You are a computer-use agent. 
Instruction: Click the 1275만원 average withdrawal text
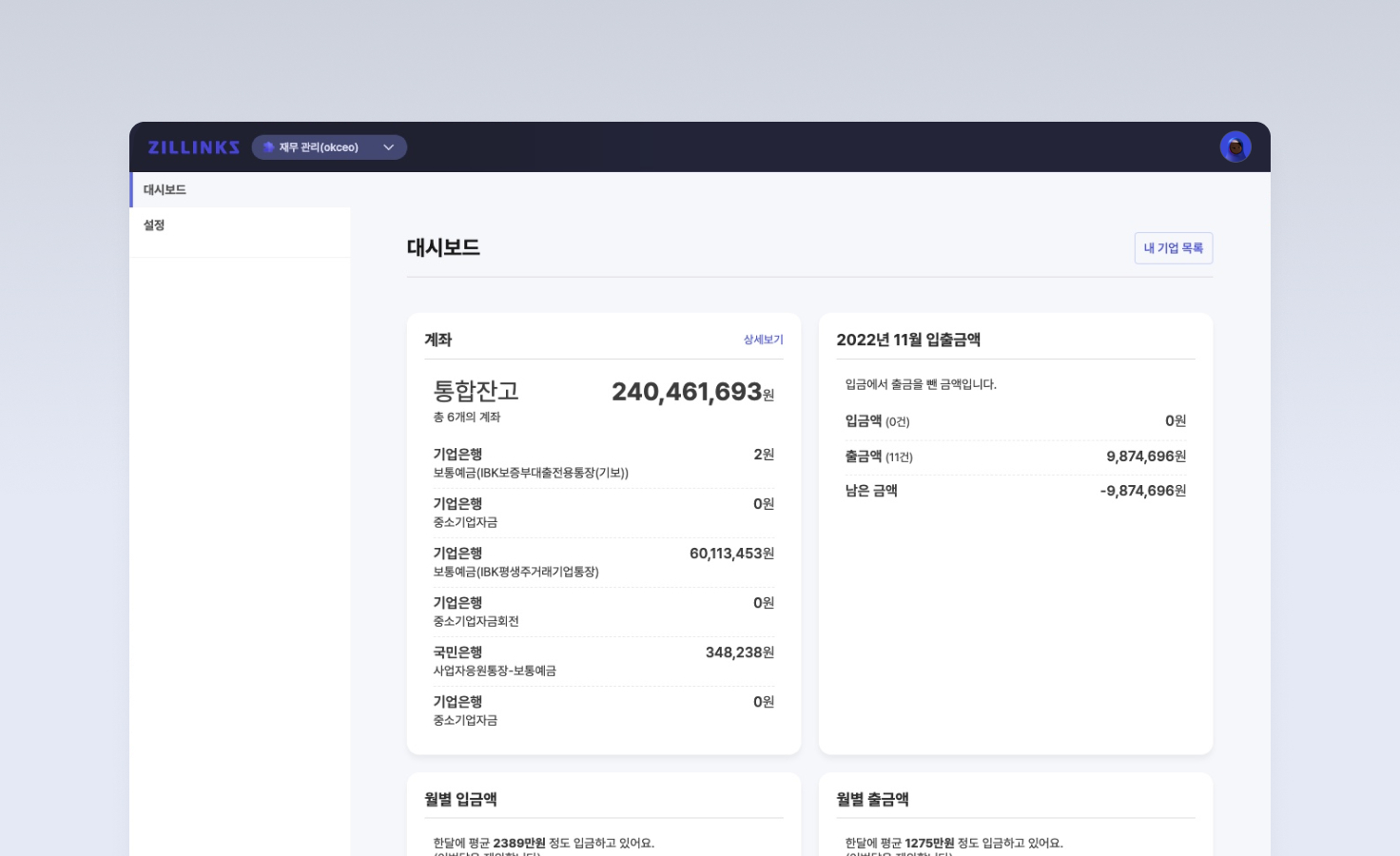[x=930, y=844]
